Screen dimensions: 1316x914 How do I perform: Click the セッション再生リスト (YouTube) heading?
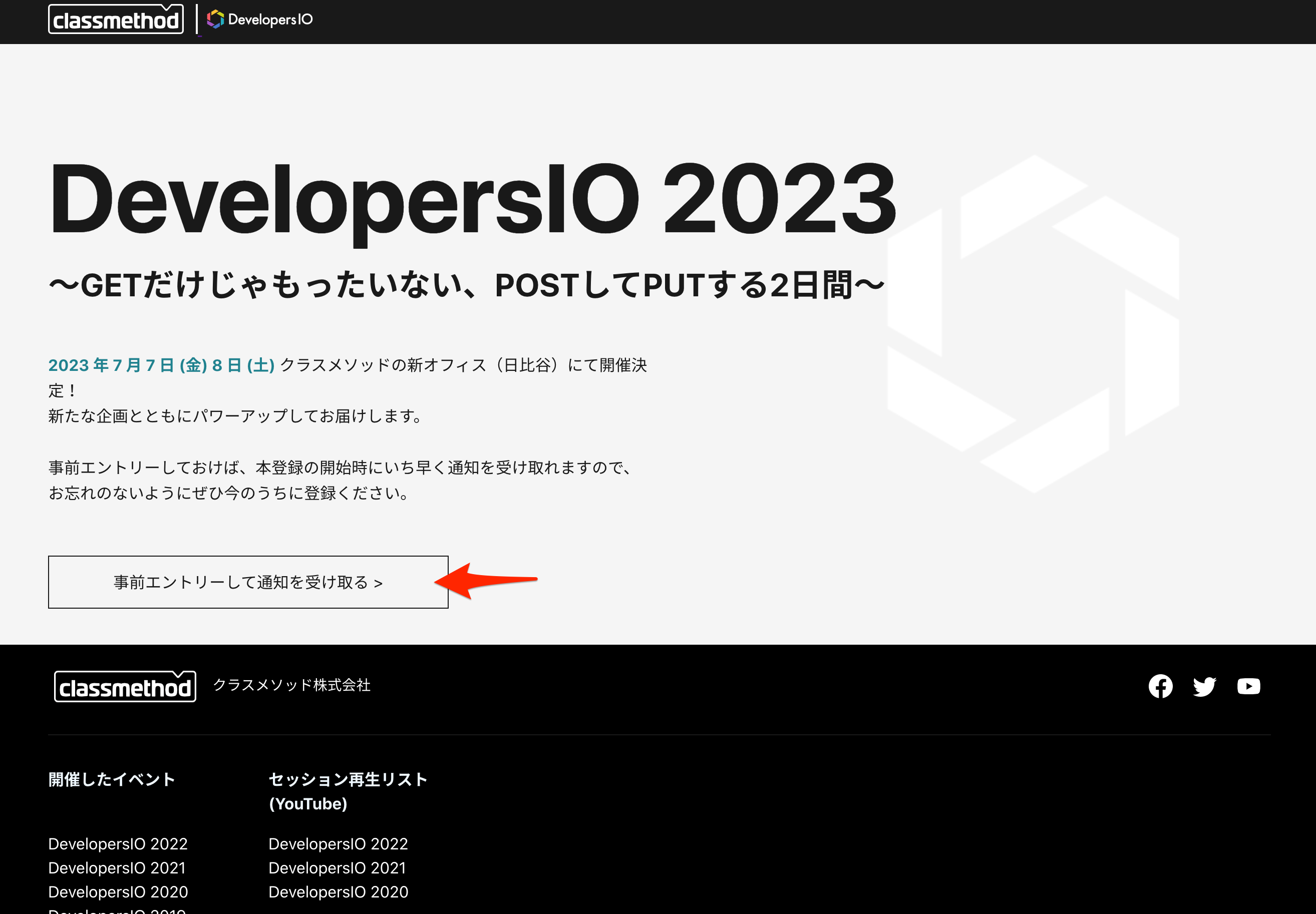click(x=348, y=791)
